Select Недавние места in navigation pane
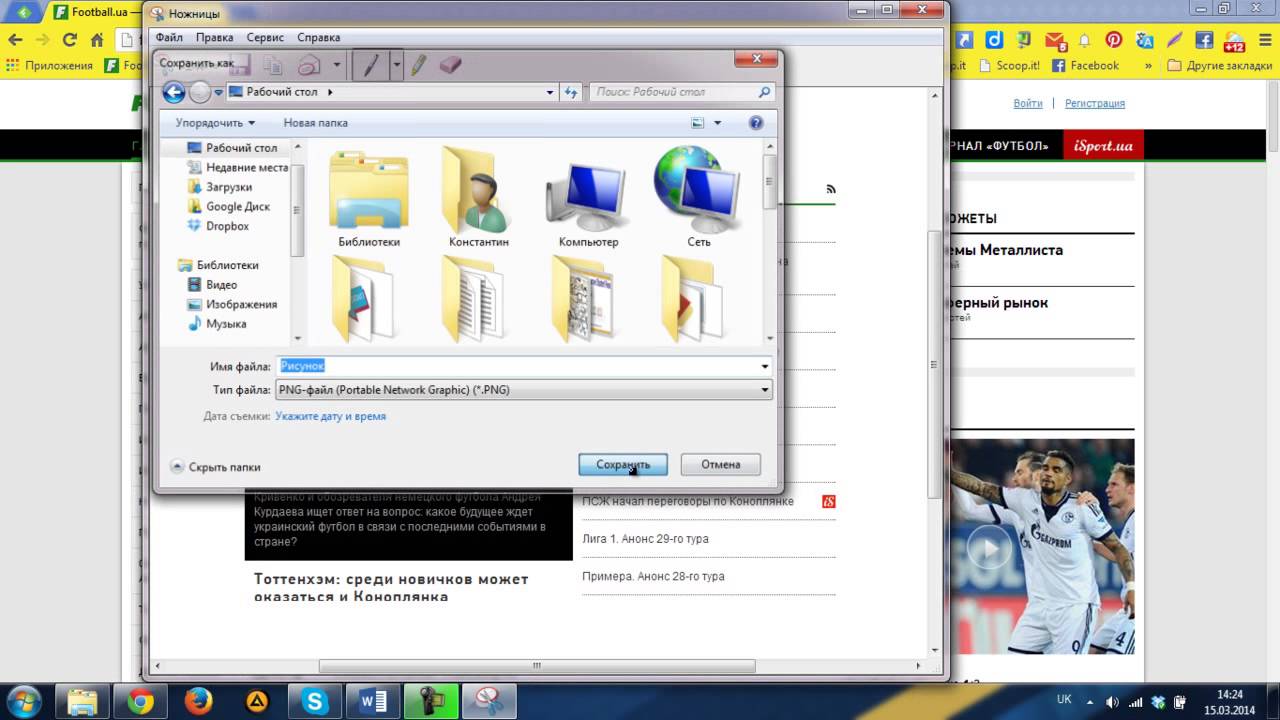Screen dimensions: 1280x720 (238, 167)
